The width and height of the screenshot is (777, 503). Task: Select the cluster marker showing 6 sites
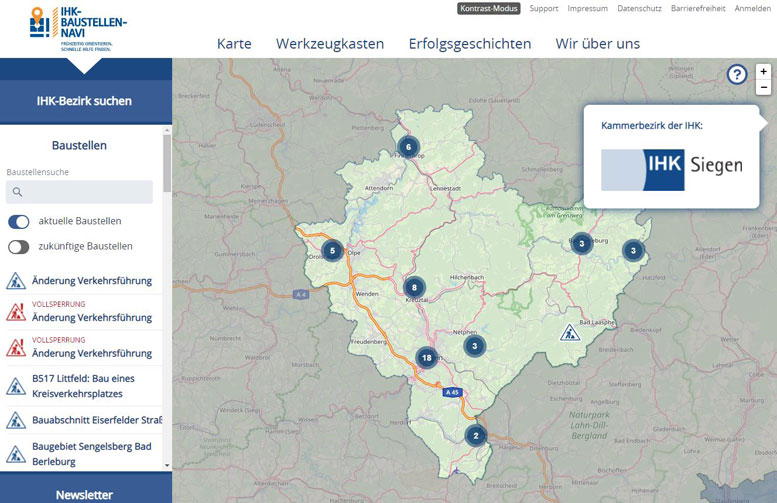coord(407,147)
